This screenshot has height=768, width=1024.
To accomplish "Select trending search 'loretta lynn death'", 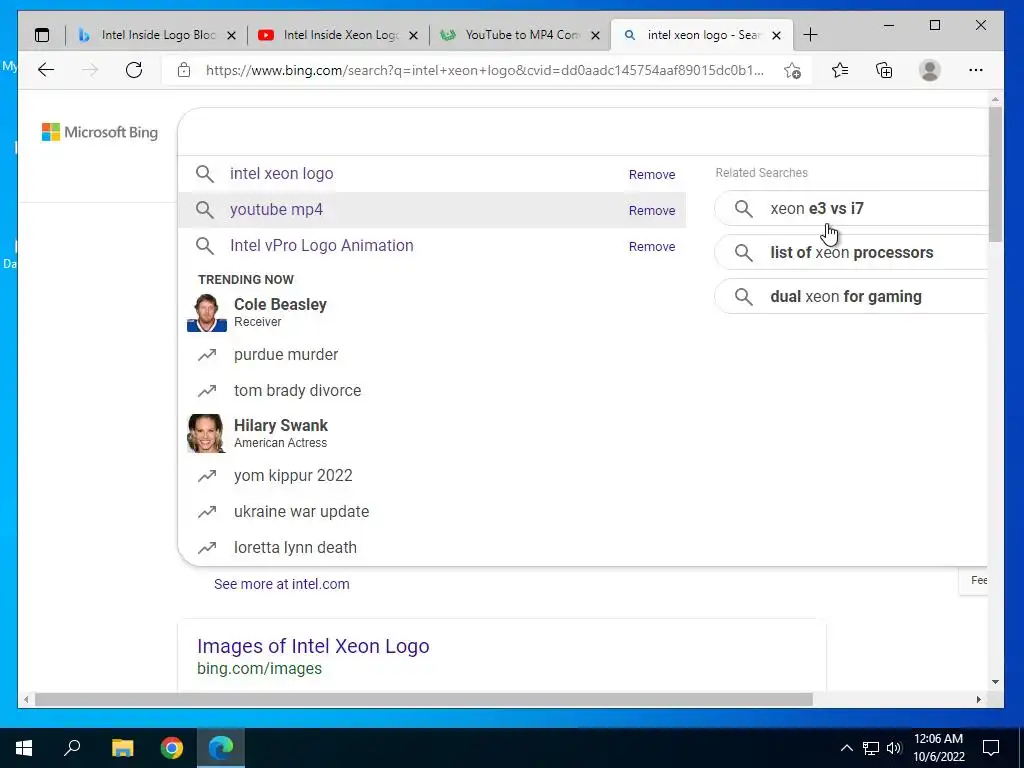I will click(295, 547).
